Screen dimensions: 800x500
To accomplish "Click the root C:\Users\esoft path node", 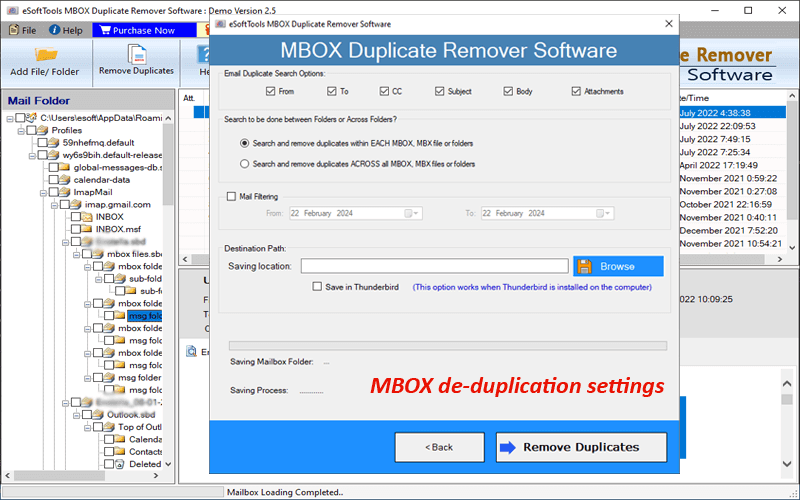I will (101, 118).
